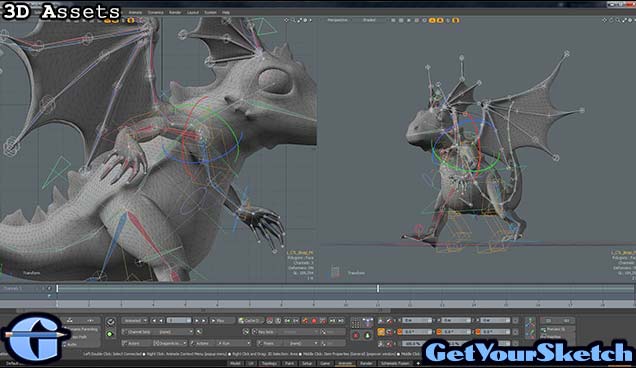
Task: Switch to the Paint layout tab
Action: [289, 364]
